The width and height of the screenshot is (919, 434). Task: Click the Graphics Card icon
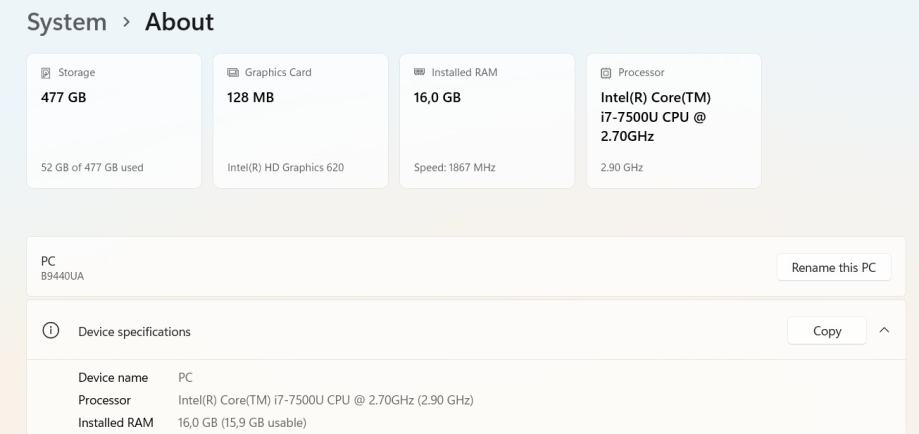tap(233, 73)
